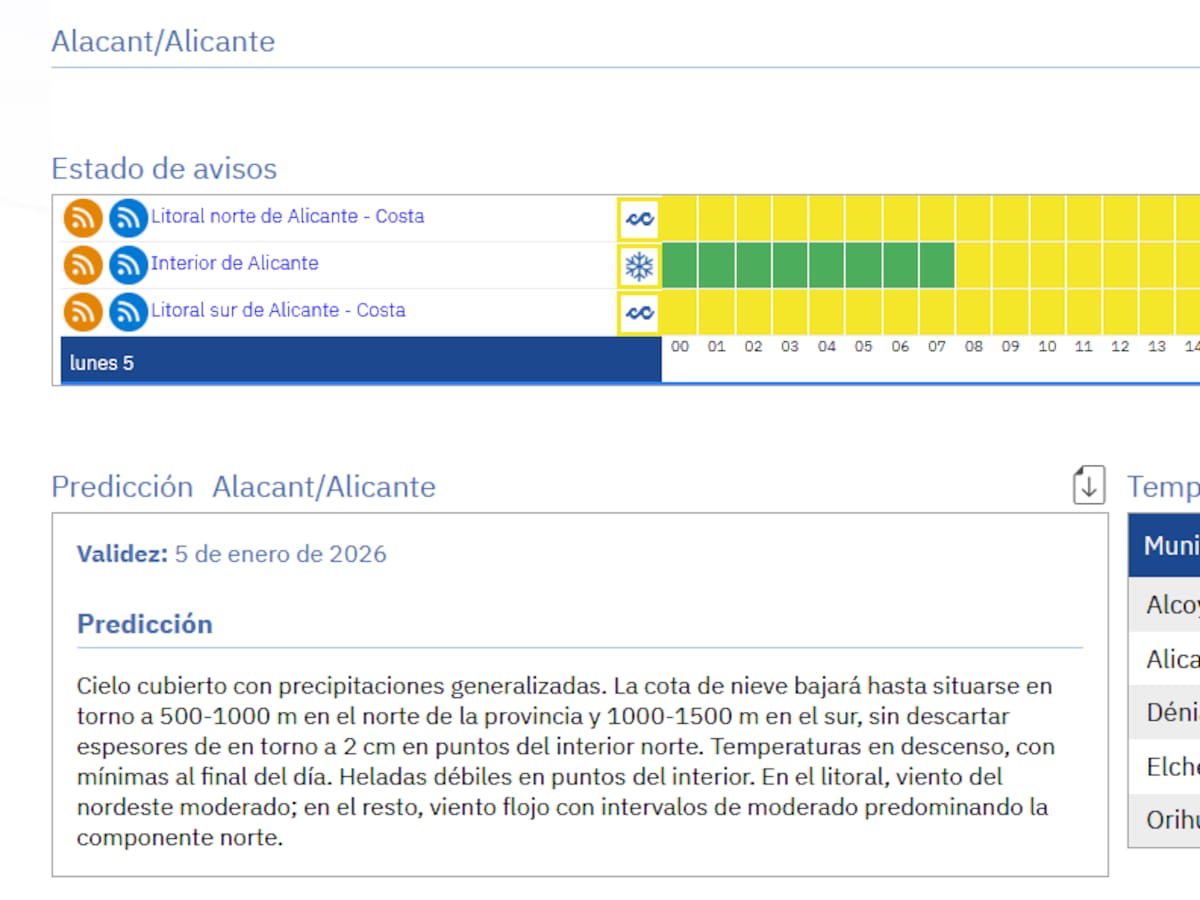This screenshot has height=900, width=1200.
Task: Click yellow Interior cell at hour 10
Action: pyautogui.click(x=1047, y=266)
